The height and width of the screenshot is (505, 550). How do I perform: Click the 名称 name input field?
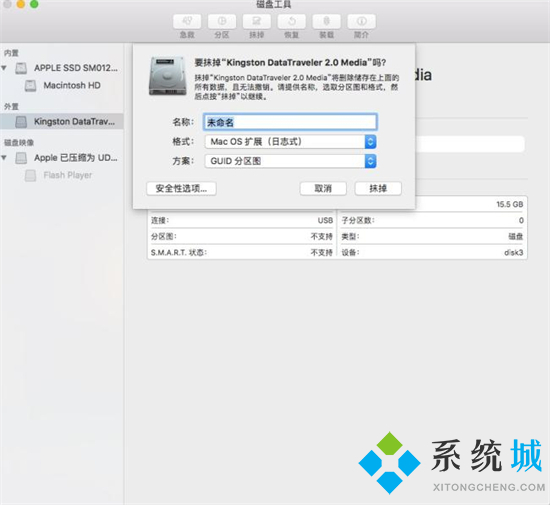click(x=290, y=122)
